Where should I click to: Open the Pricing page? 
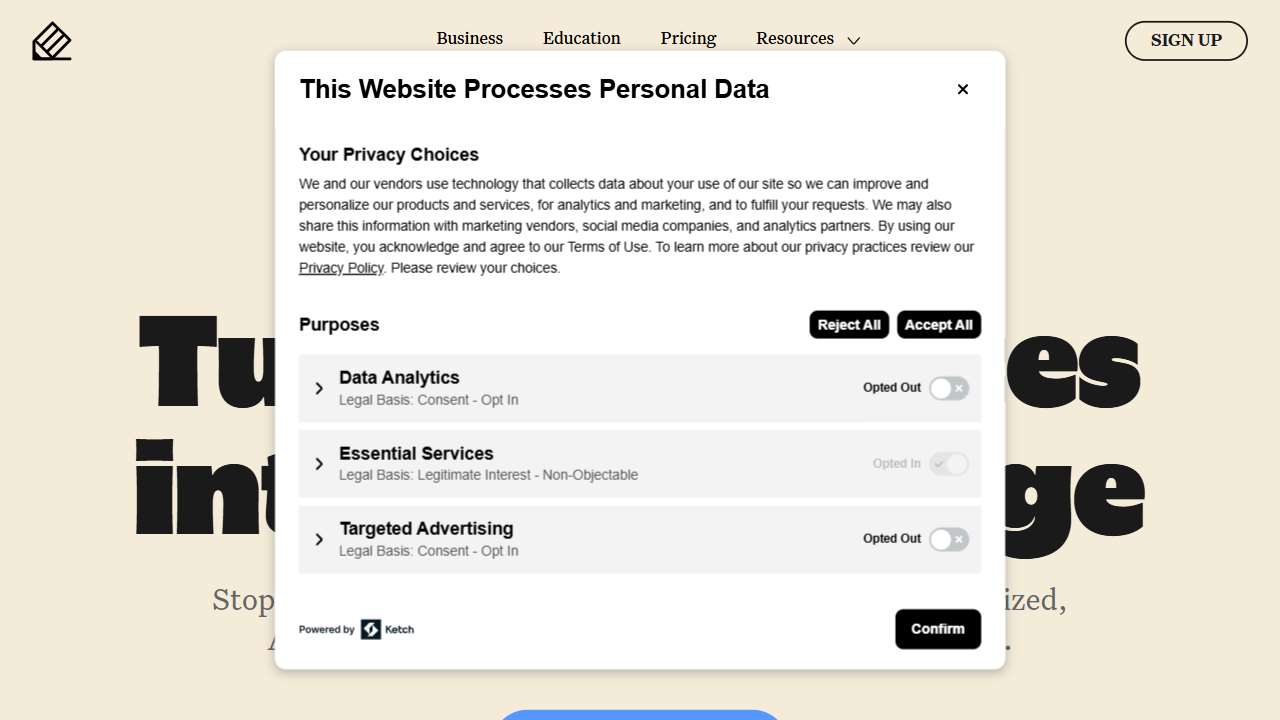(688, 39)
